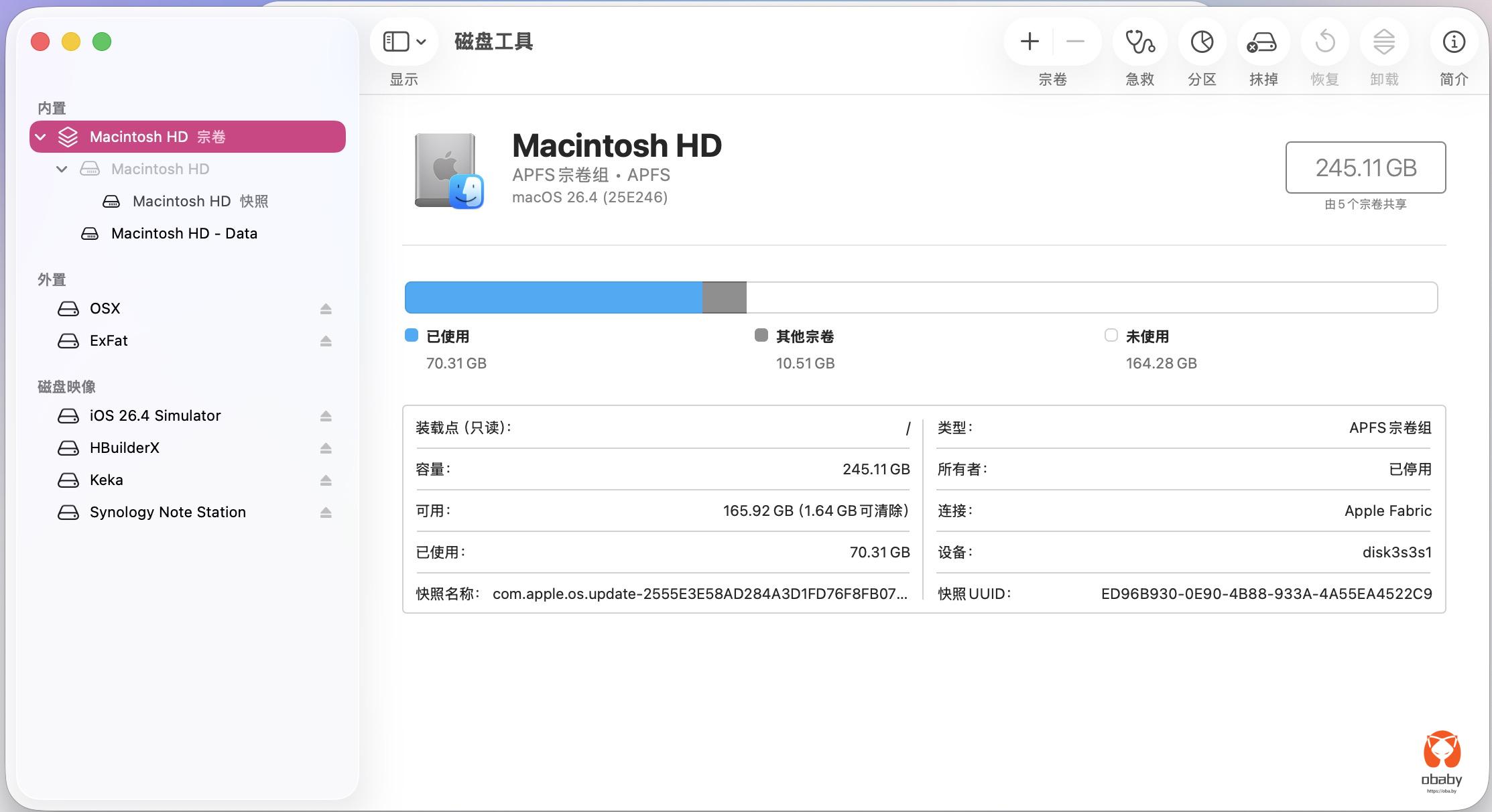1492x812 pixels.
Task: Eject the Keka disk image
Action: click(326, 480)
